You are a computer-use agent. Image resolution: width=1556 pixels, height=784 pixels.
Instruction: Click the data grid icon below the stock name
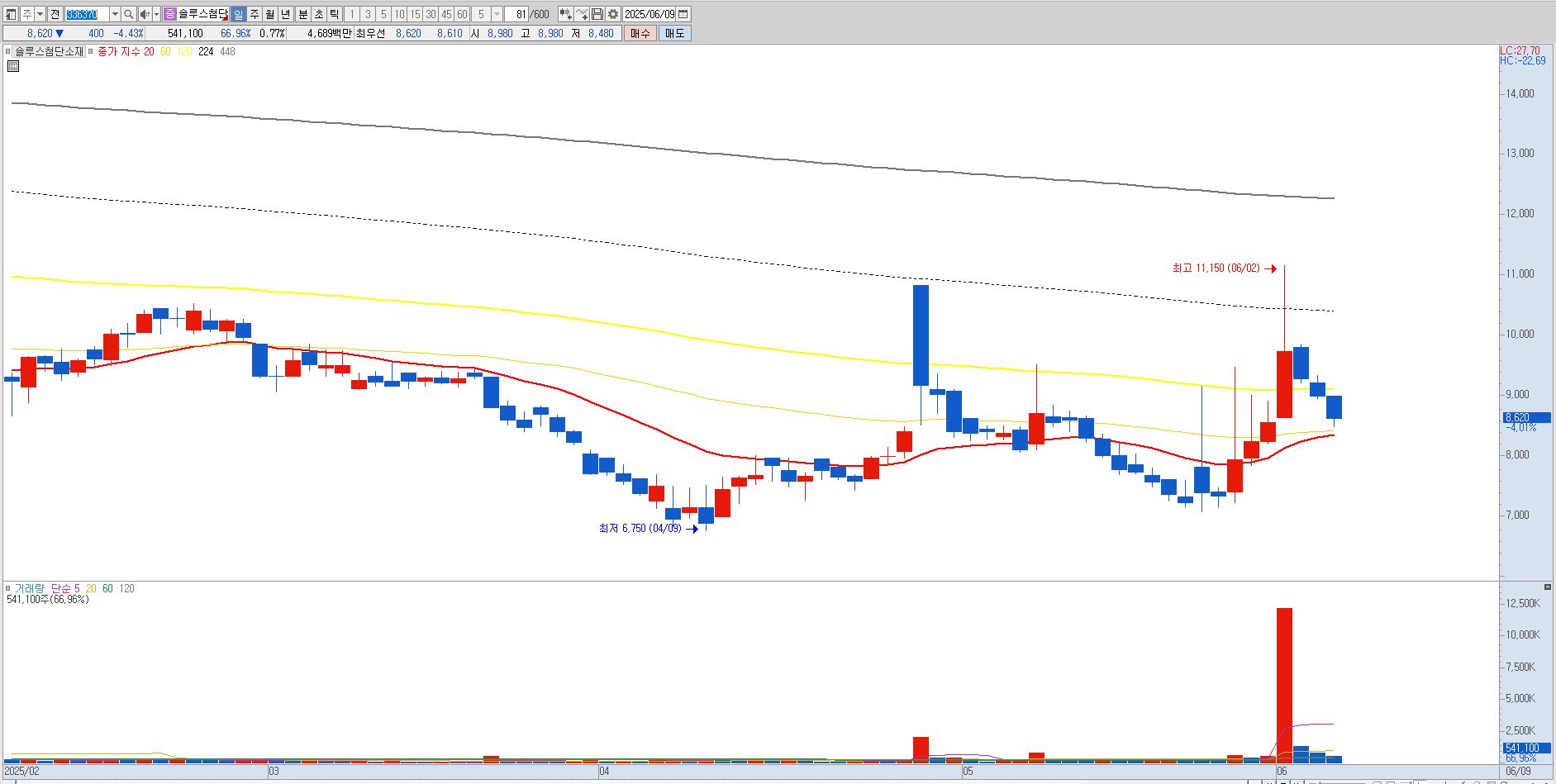tap(13, 66)
